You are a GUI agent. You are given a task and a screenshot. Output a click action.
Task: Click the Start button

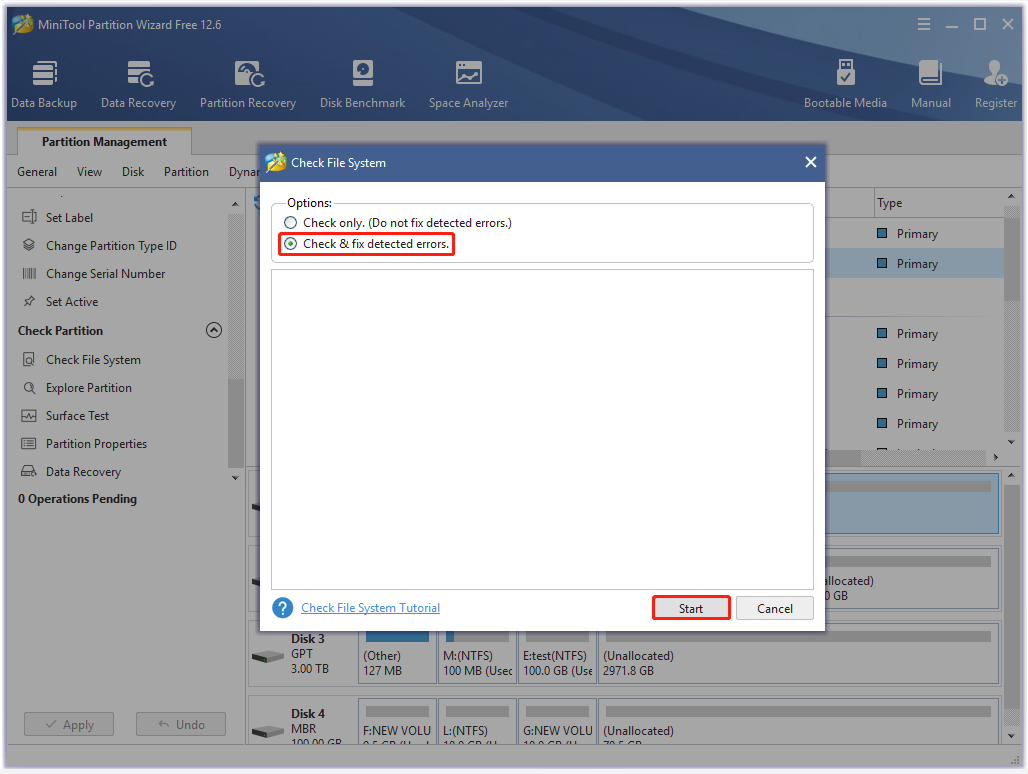pyautogui.click(x=691, y=608)
